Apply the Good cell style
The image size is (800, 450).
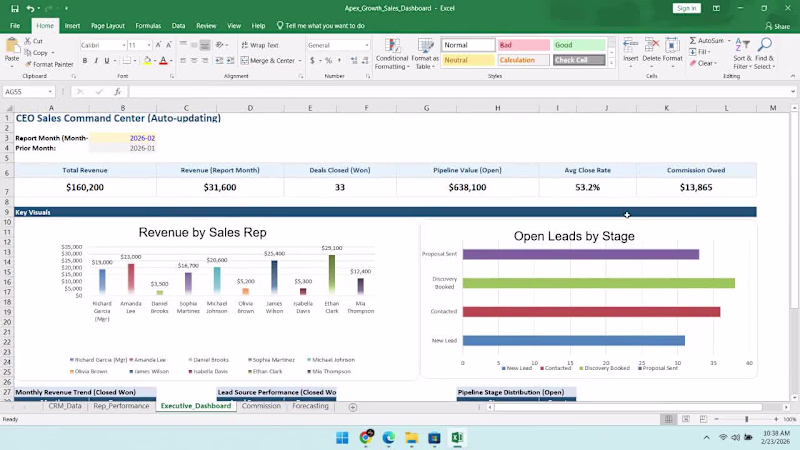579,45
